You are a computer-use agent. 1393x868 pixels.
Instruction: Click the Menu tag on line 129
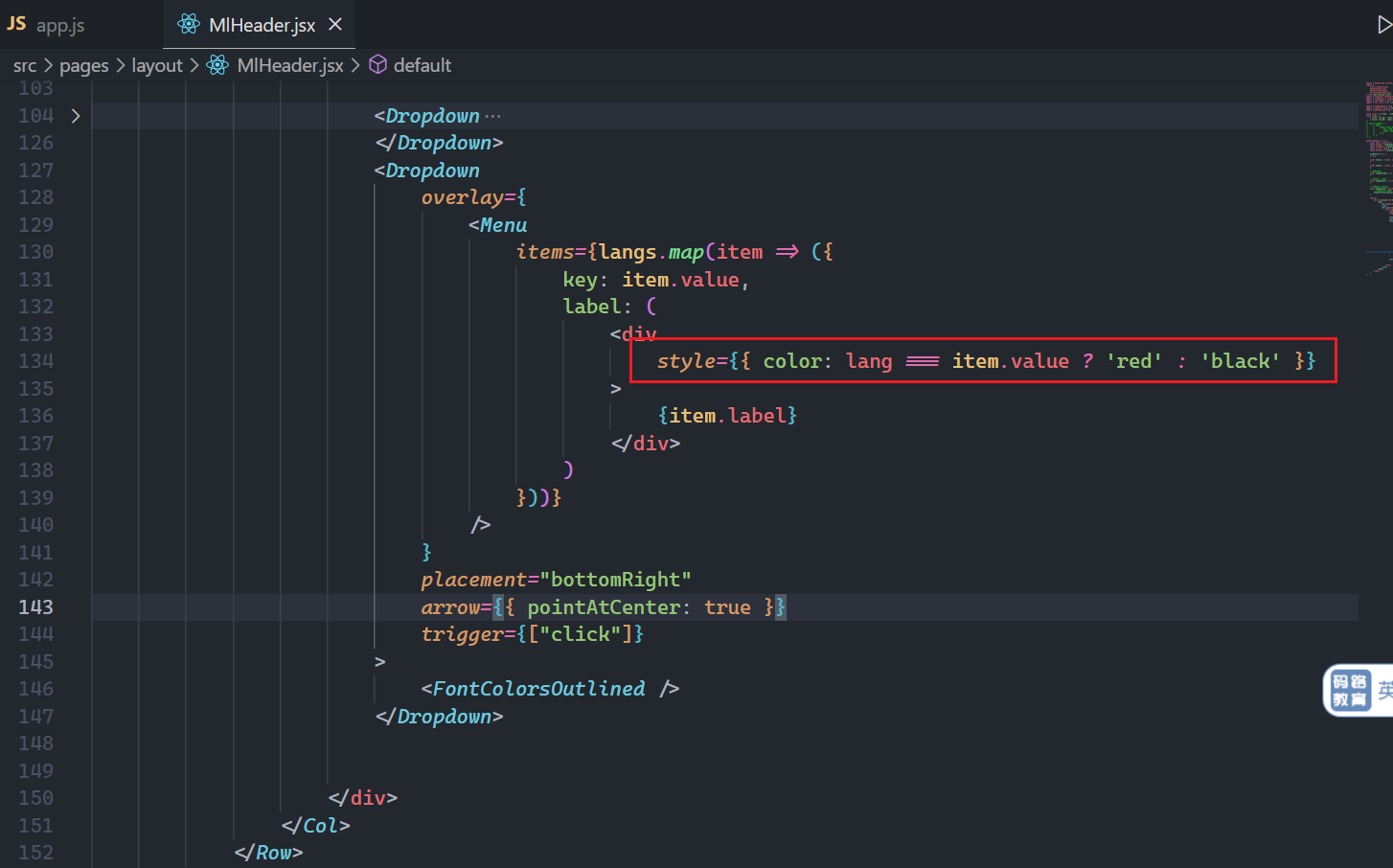tap(503, 225)
